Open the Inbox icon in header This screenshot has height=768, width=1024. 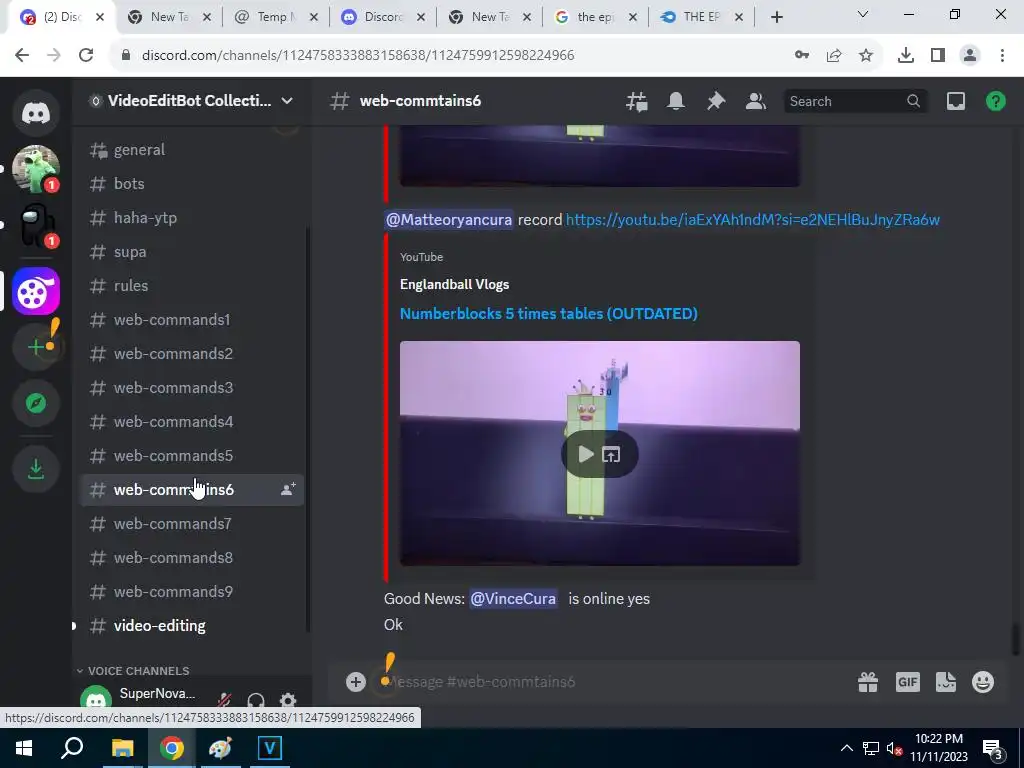pyautogui.click(x=956, y=101)
